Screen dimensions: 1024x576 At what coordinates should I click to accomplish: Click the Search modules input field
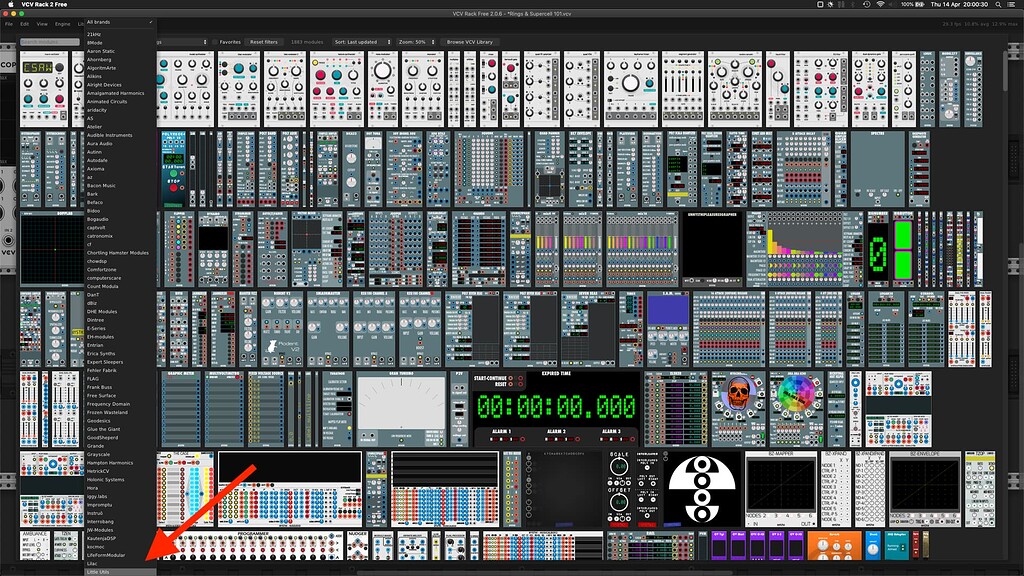(49, 42)
